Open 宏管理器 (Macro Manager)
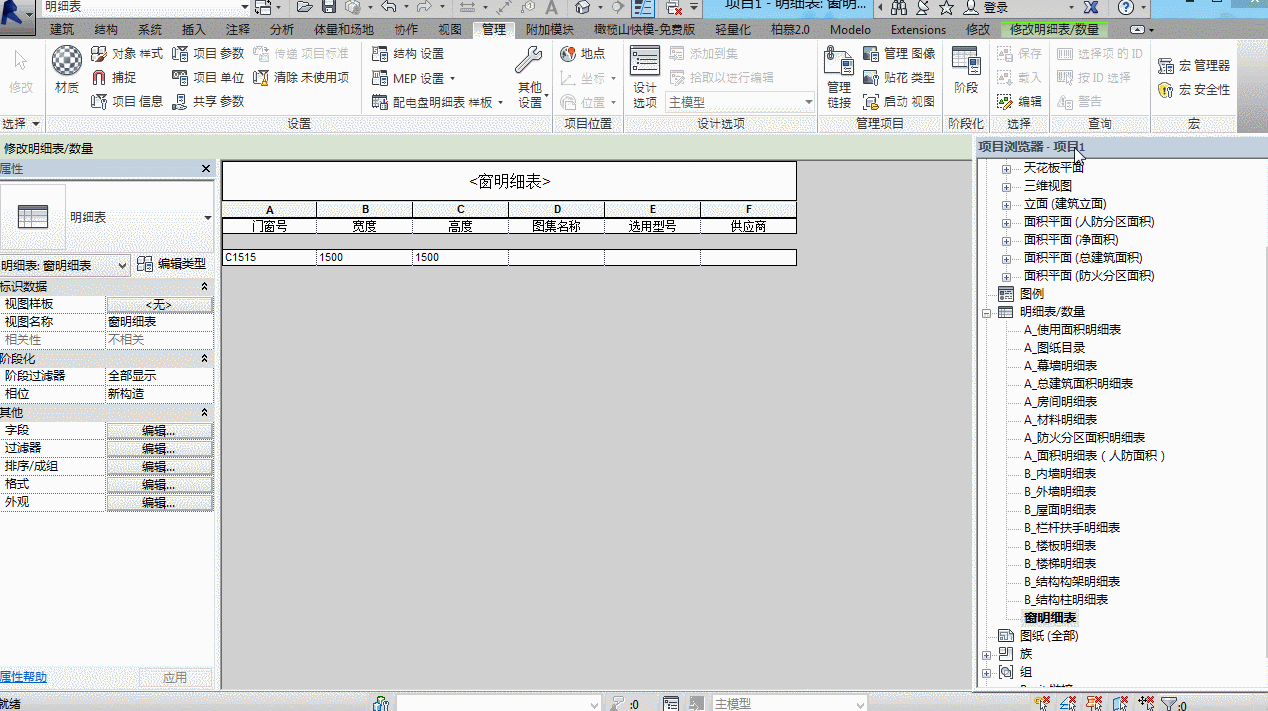 click(x=1194, y=65)
